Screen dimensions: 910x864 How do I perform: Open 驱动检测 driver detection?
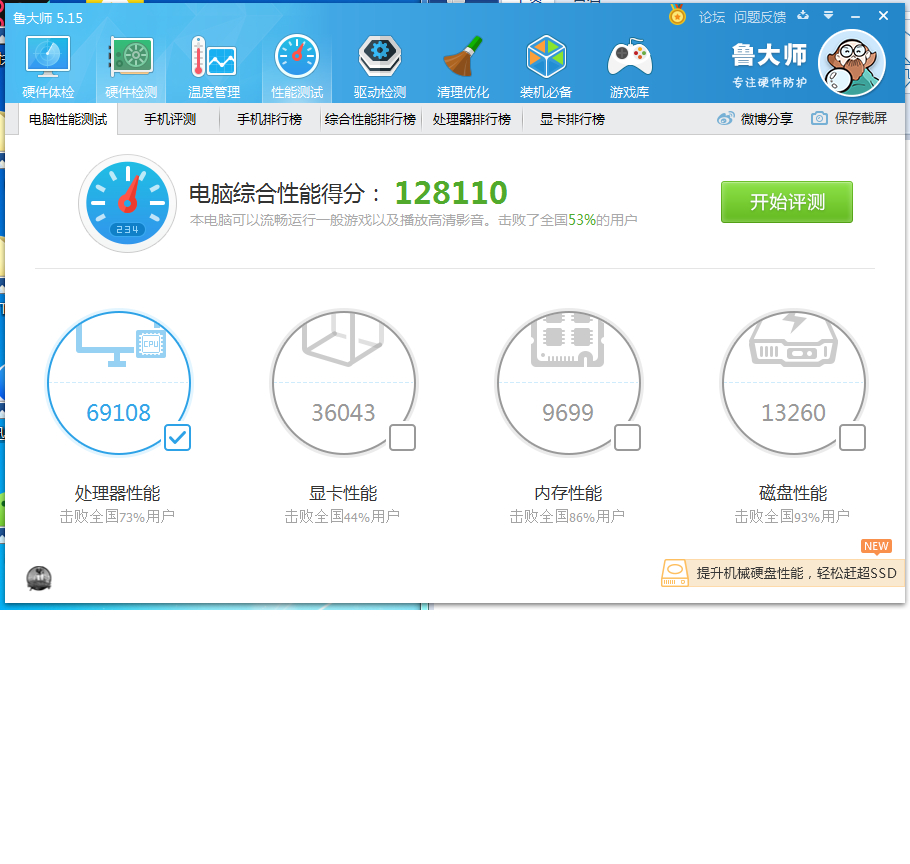click(x=380, y=67)
